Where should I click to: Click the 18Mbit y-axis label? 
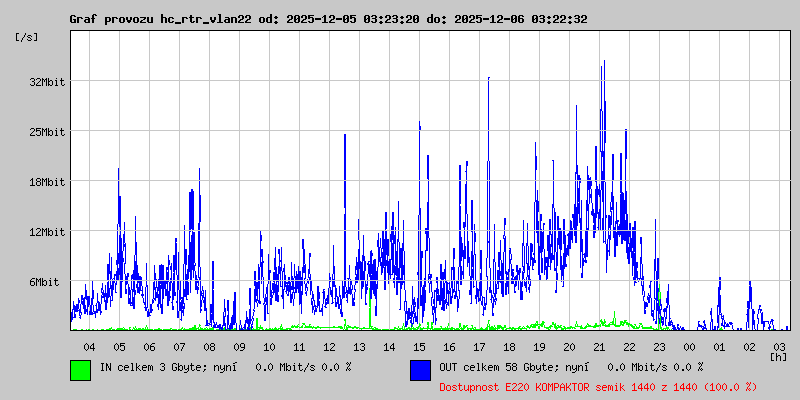[x=47, y=182]
